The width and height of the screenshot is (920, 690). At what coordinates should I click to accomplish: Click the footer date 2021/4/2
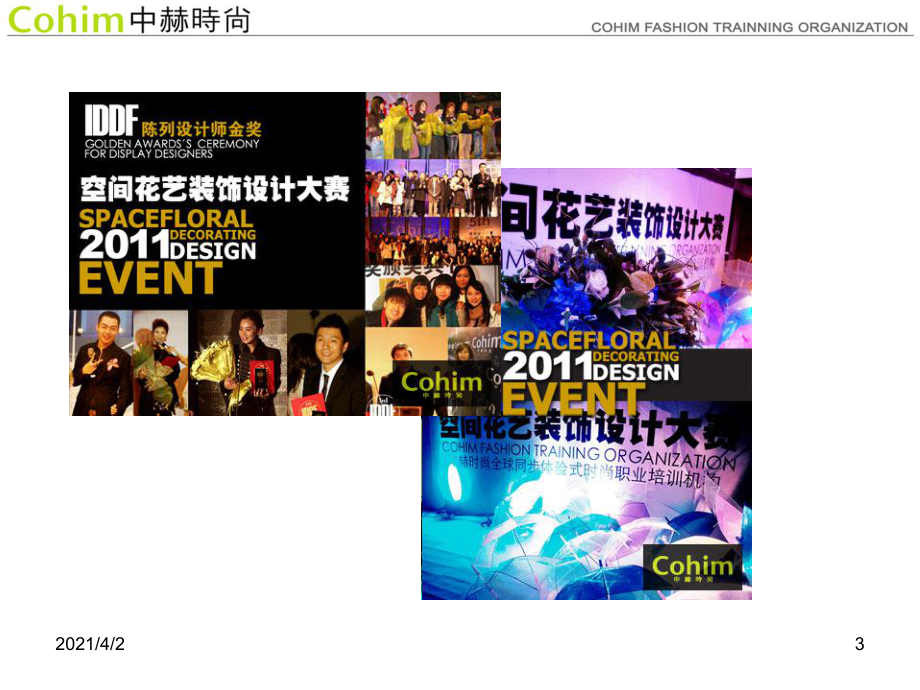(90, 644)
